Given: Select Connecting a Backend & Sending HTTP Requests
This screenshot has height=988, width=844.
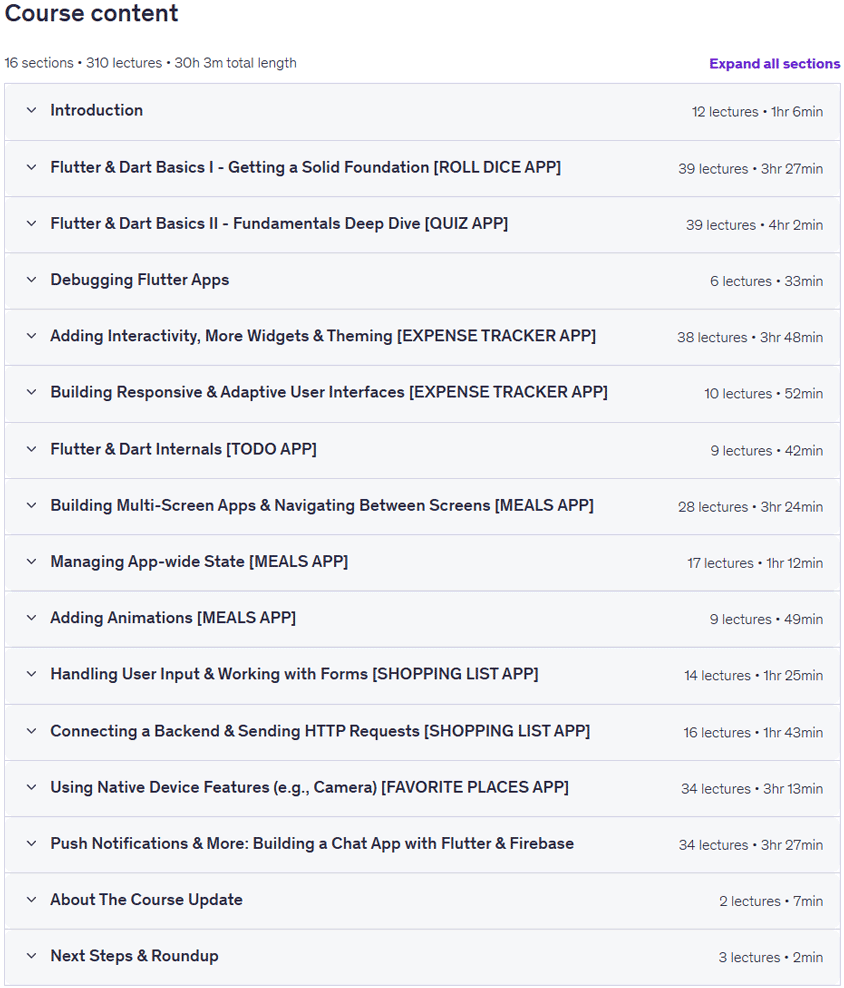Looking at the screenshot, I should [320, 731].
